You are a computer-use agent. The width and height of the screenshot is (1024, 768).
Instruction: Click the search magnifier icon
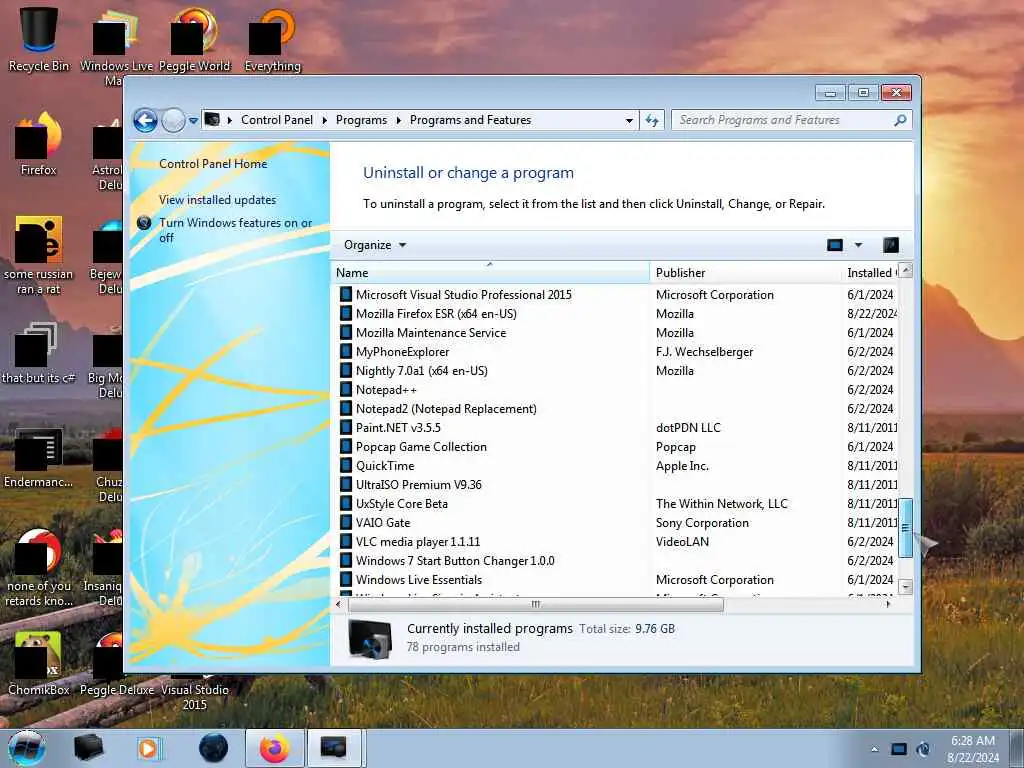coord(901,120)
